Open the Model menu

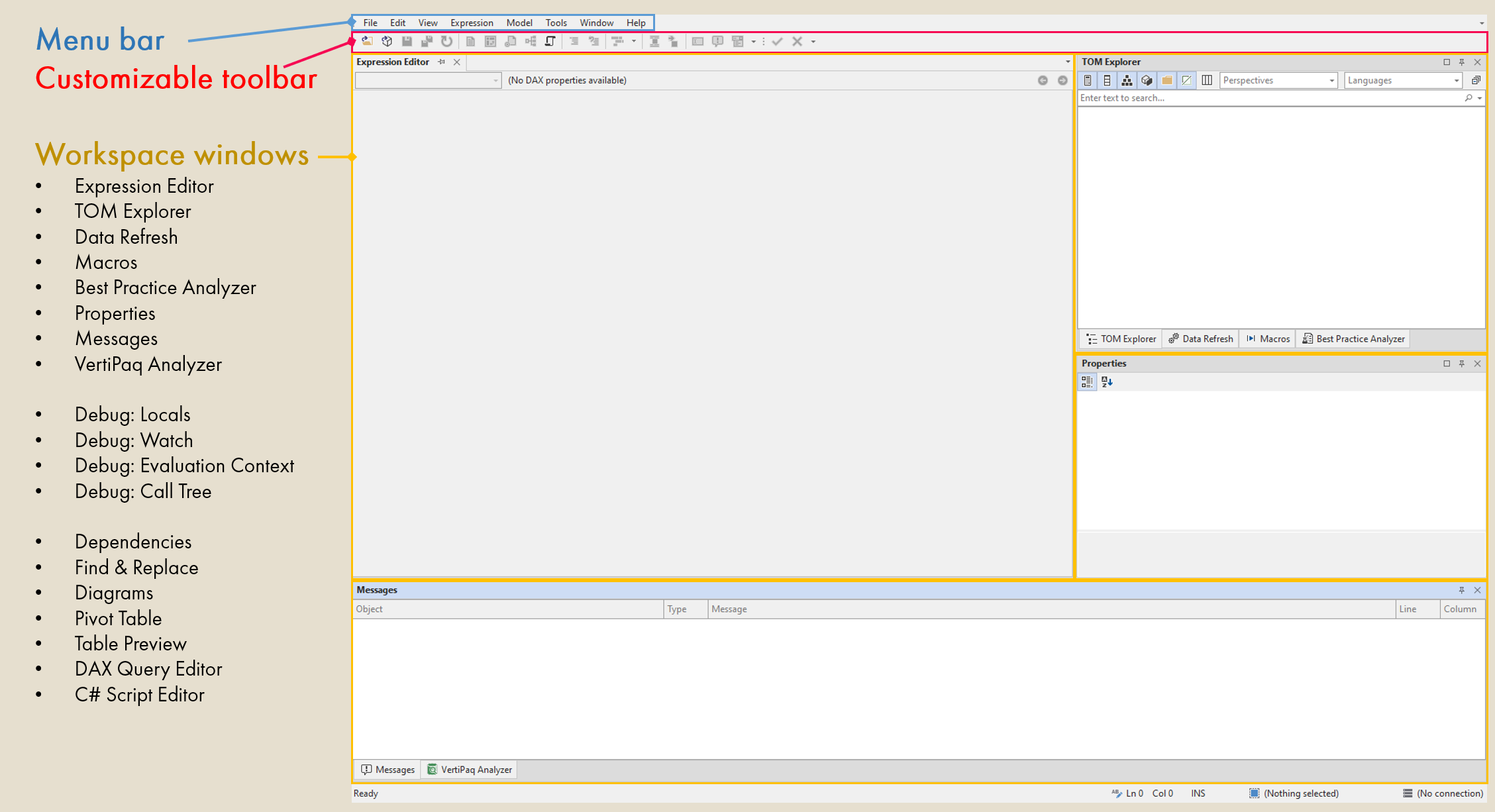point(519,22)
